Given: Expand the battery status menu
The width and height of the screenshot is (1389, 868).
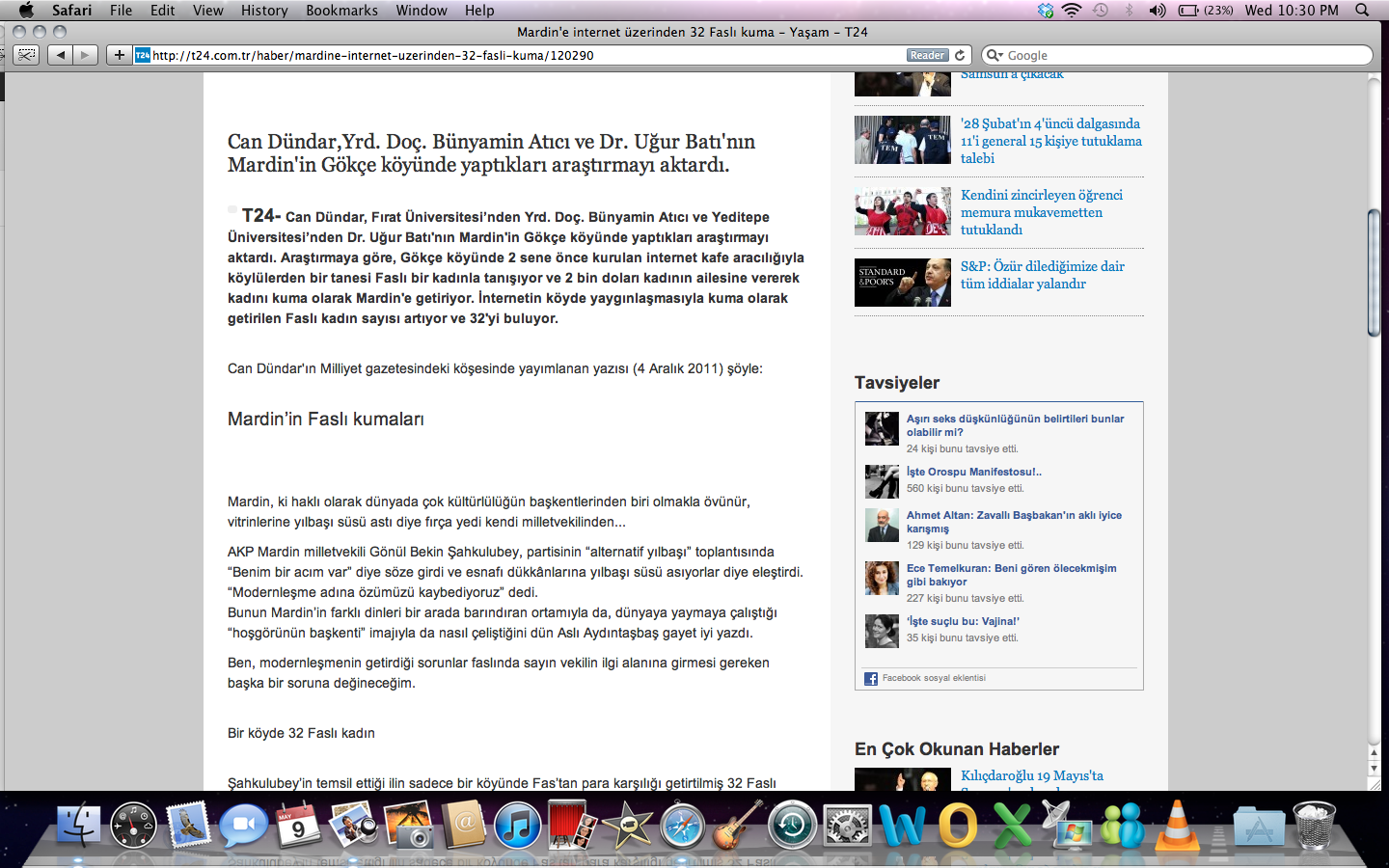Looking at the screenshot, I should pyautogui.click(x=1205, y=11).
